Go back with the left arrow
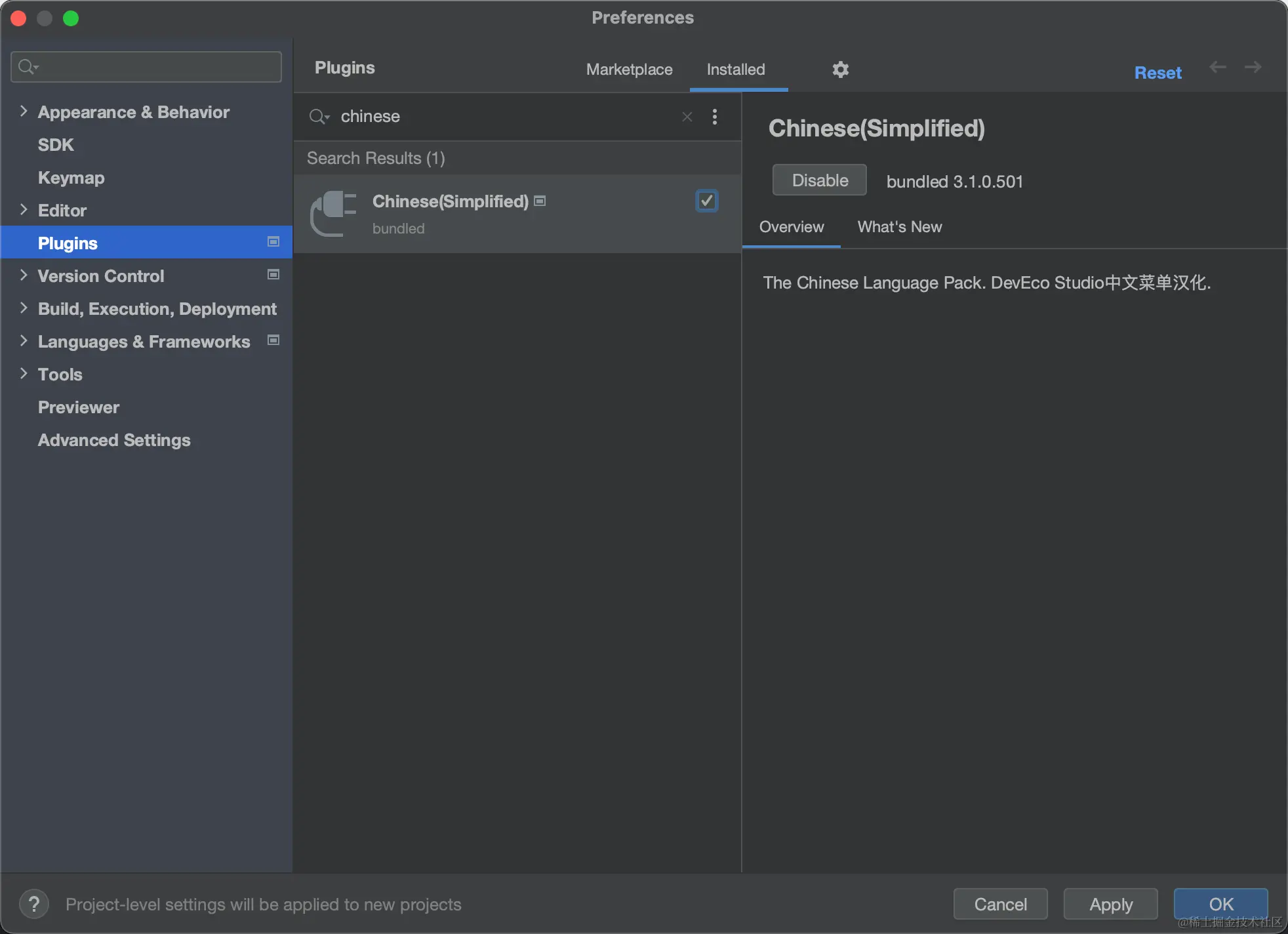Screen dimensions: 1288x934 [1217, 67]
